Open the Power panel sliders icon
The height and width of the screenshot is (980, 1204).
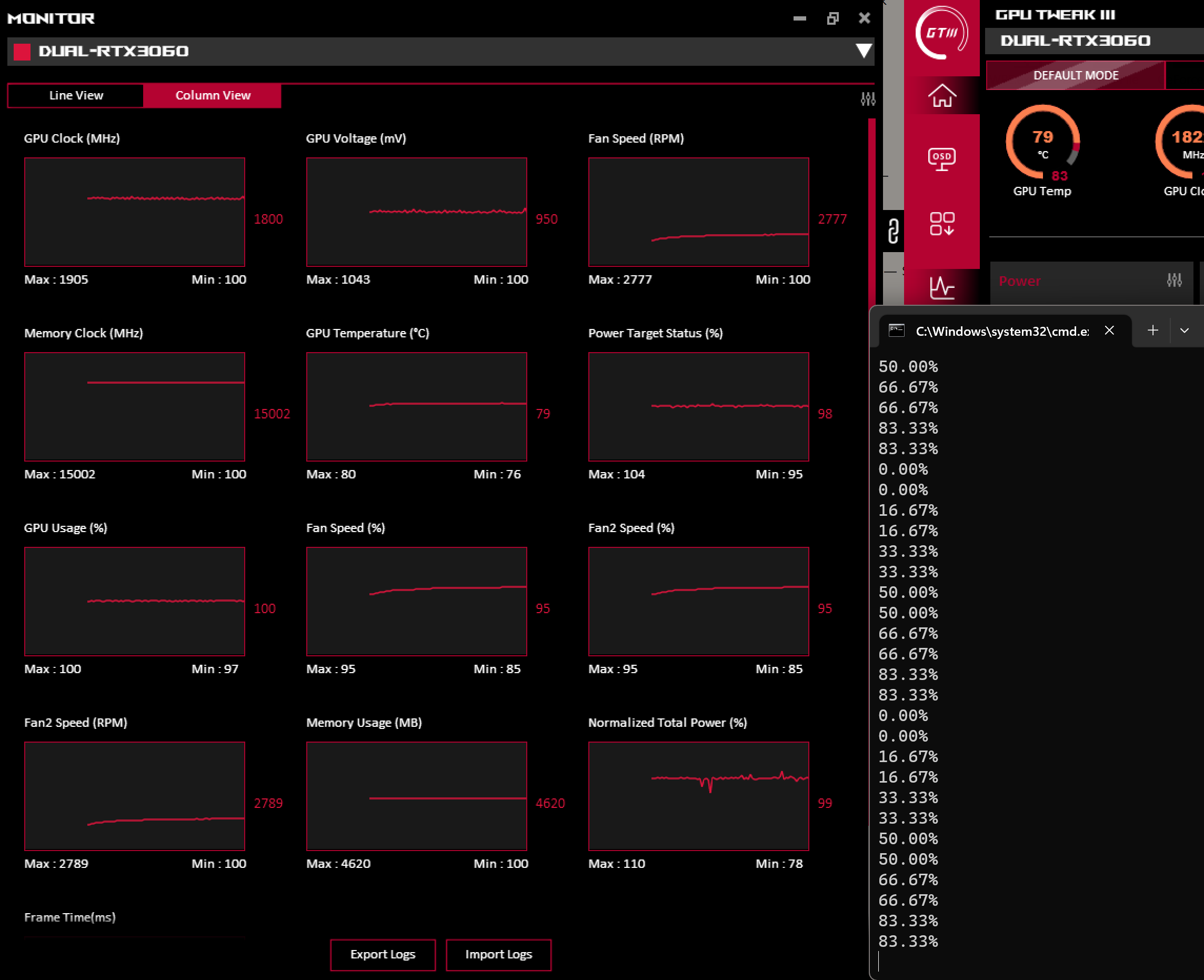point(1174,280)
